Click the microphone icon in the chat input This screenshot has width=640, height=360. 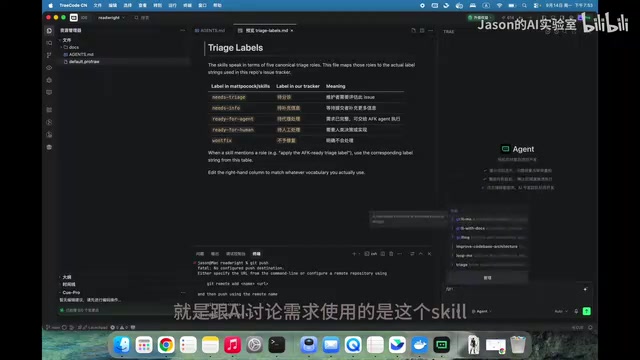[x=576, y=311]
